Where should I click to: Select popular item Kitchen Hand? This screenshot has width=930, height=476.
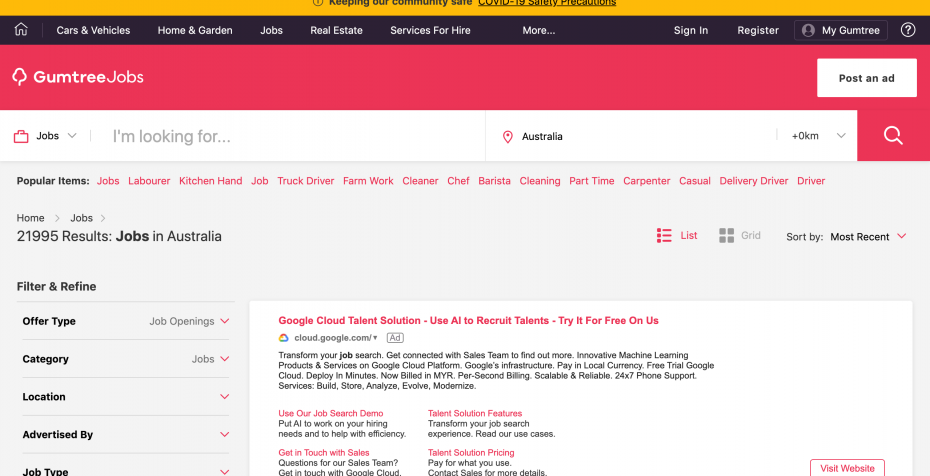tap(211, 181)
